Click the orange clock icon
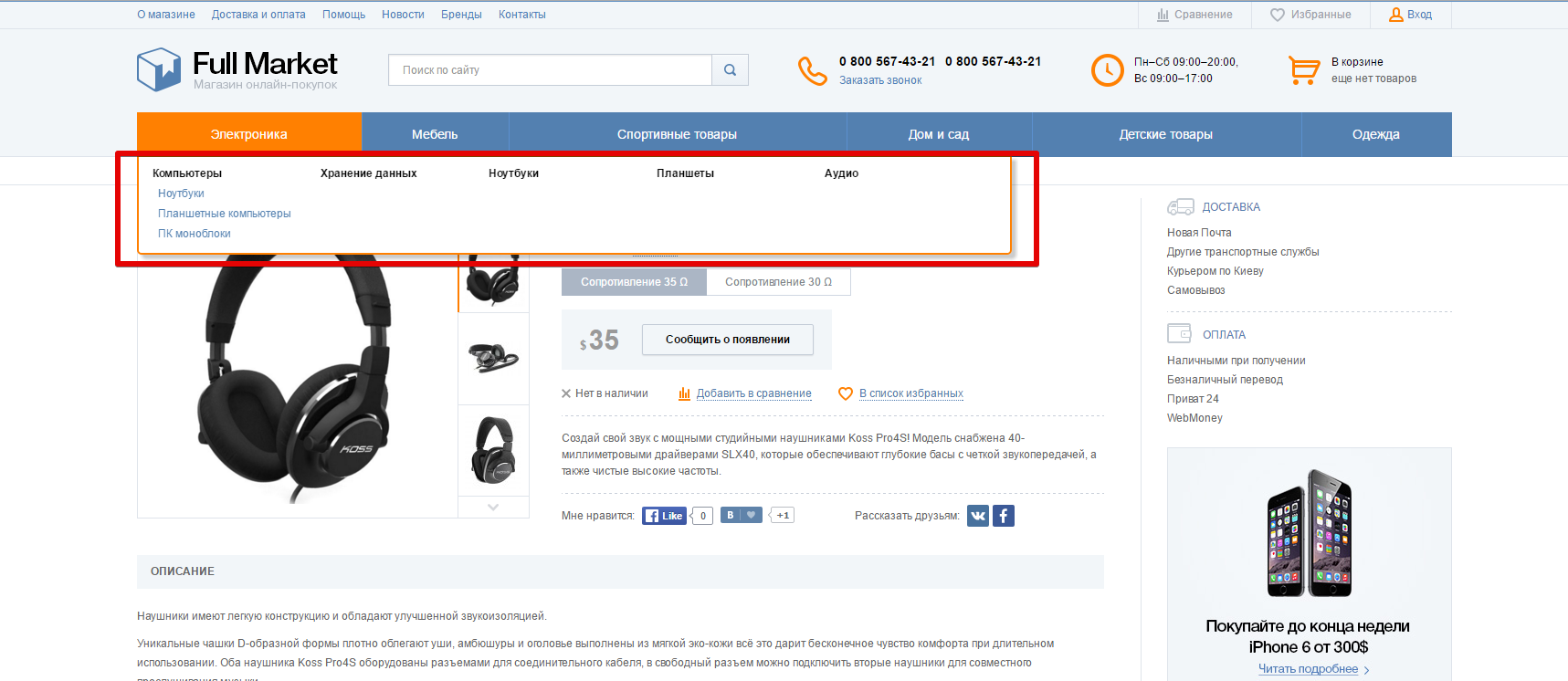 point(1107,70)
